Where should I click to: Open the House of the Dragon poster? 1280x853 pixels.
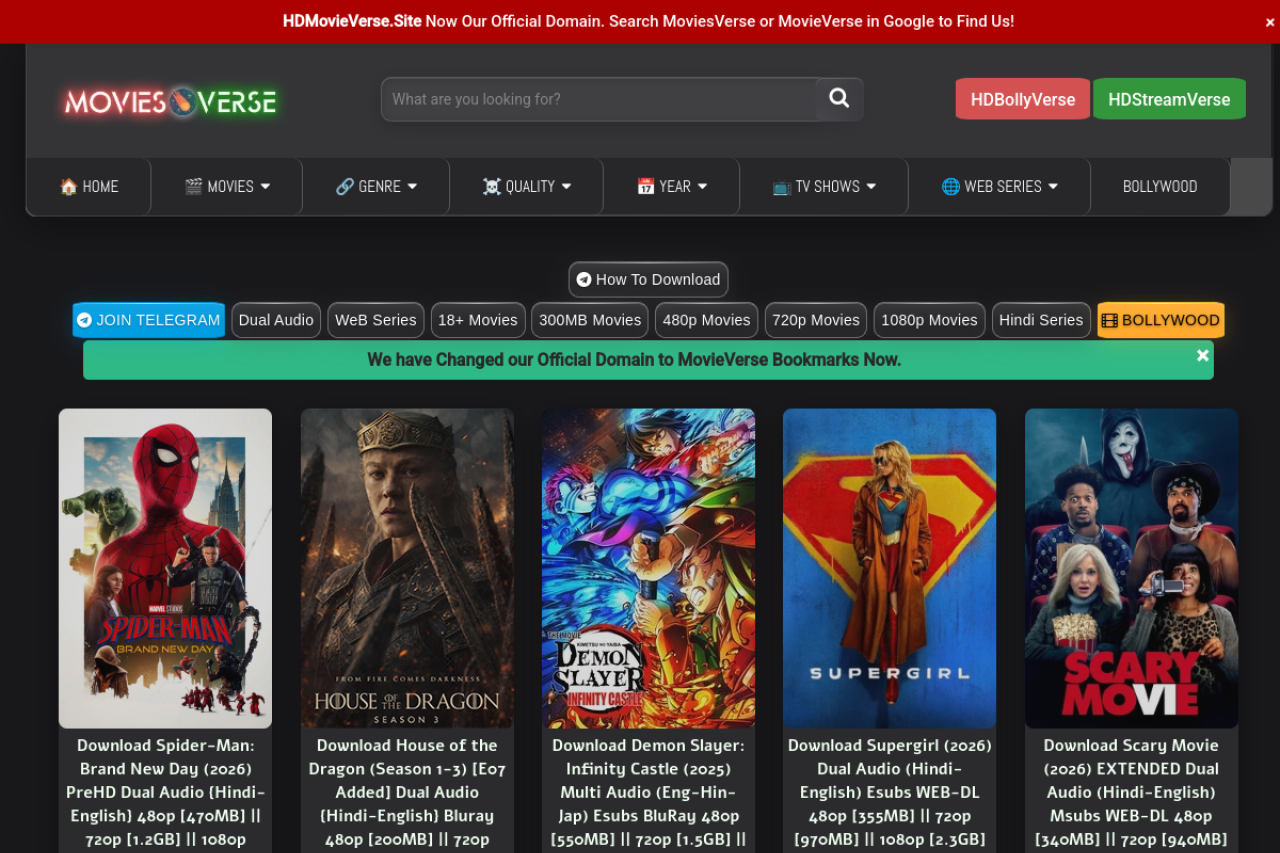407,568
